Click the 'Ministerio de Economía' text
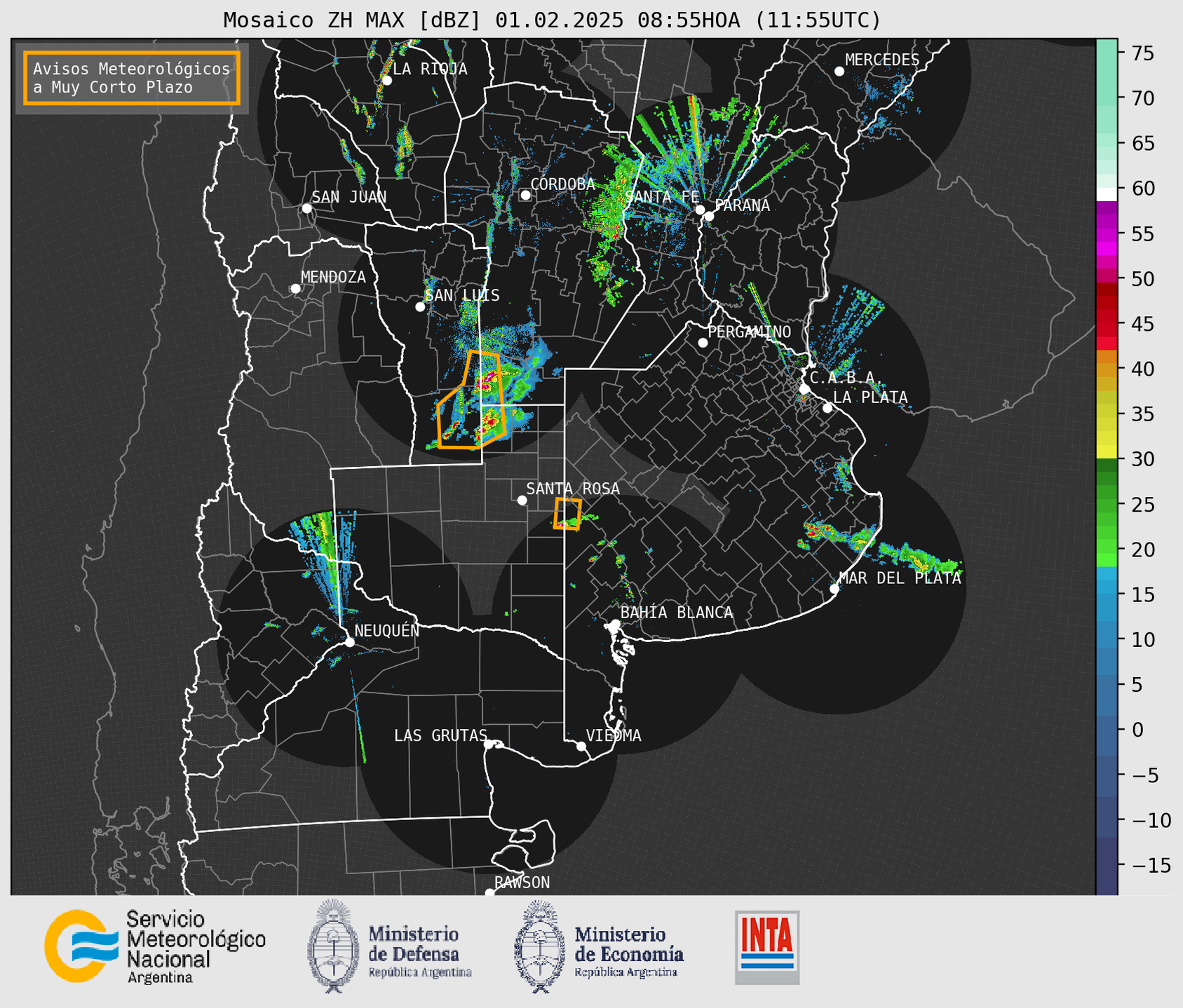The height and width of the screenshot is (1008, 1183). point(629,944)
